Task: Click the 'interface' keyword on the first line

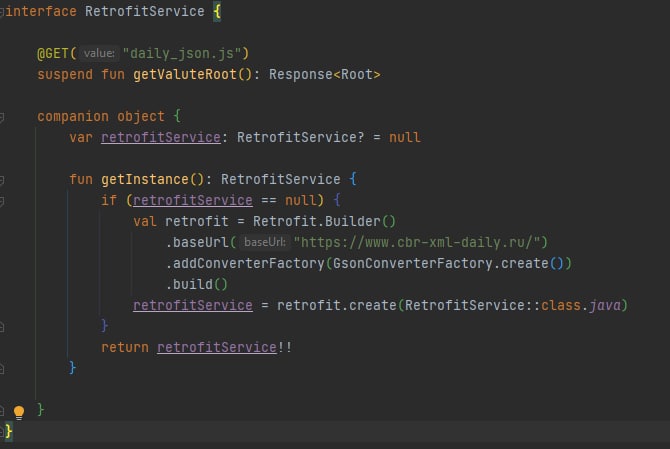Action: (x=41, y=11)
